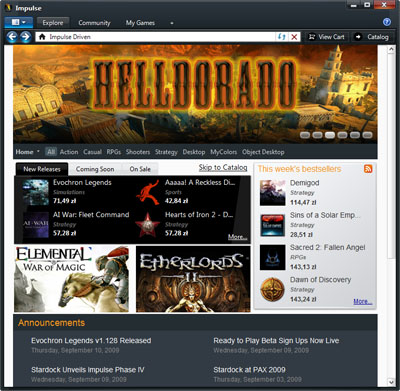This screenshot has width=400, height=391.
Task: Follow the Skip to Catalog link
Action: pyautogui.click(x=223, y=167)
